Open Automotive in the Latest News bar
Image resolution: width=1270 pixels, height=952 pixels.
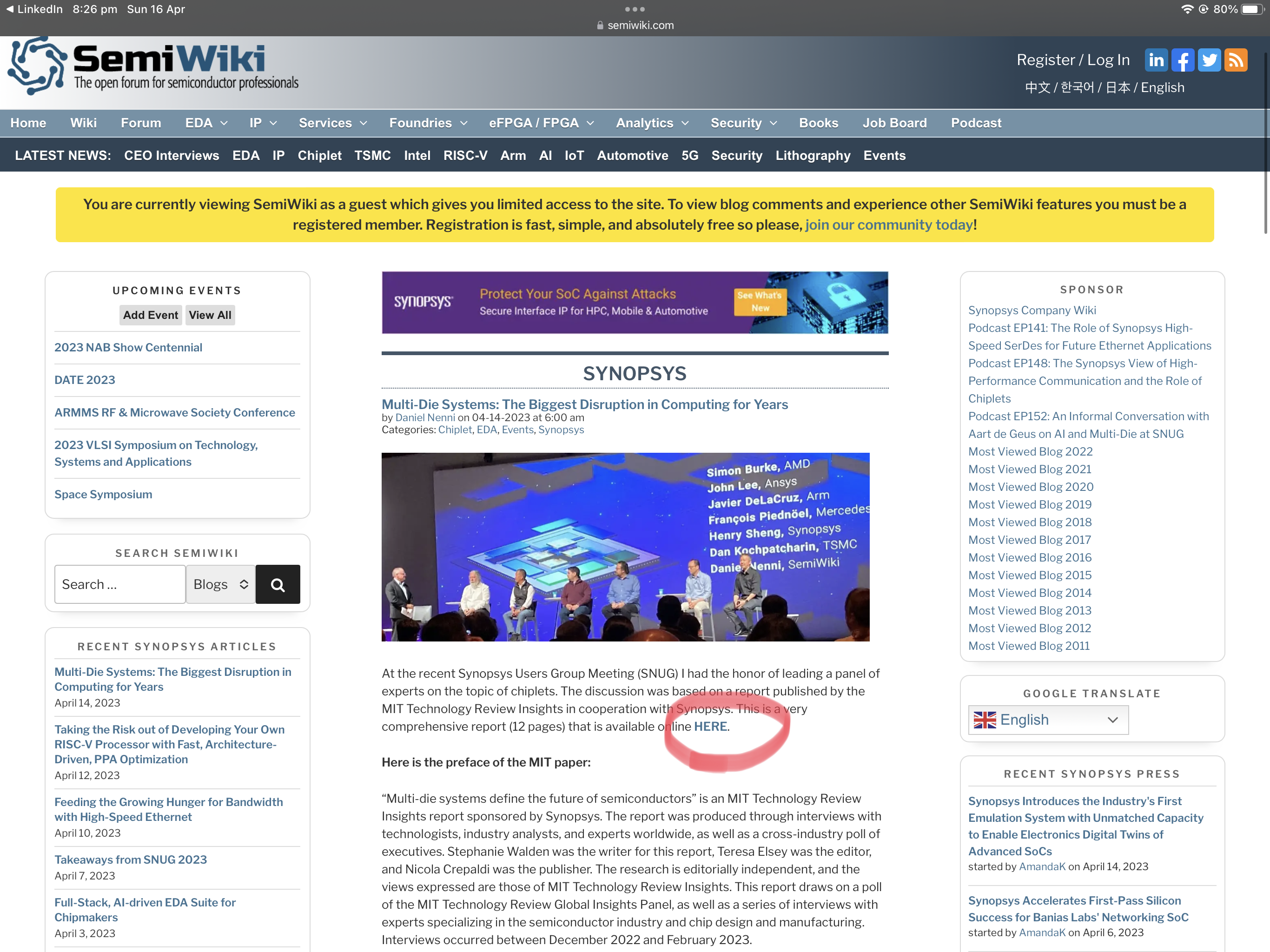(x=632, y=156)
